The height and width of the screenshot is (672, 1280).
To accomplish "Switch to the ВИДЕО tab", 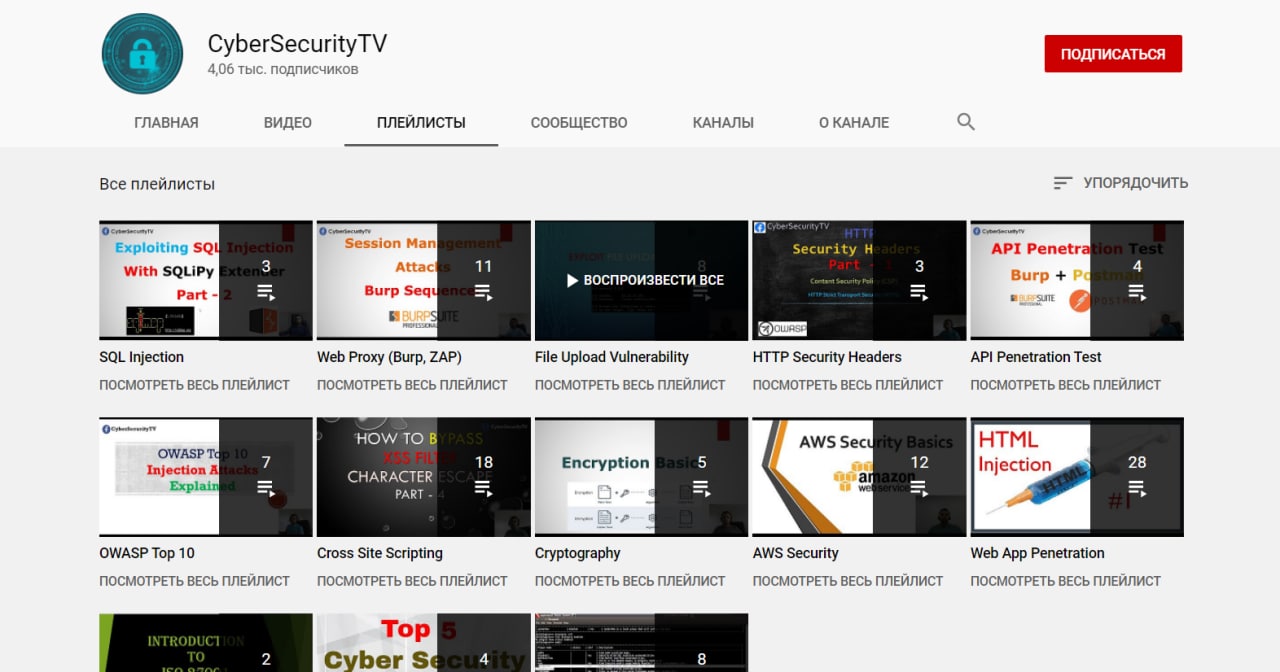I will (x=288, y=123).
